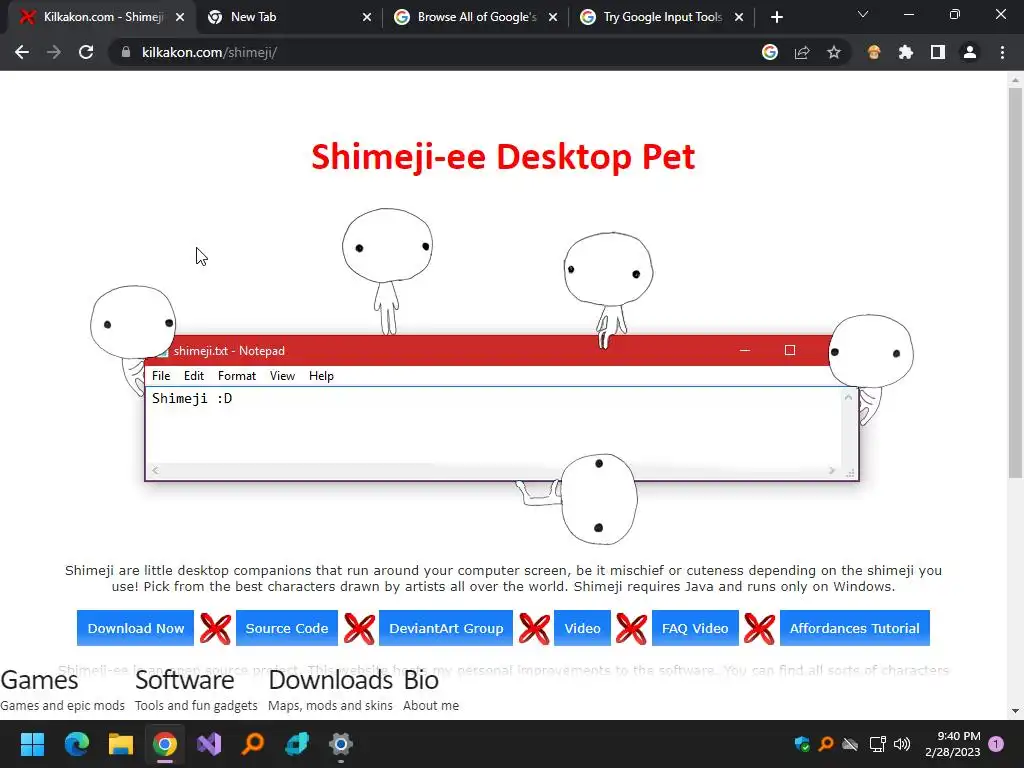Close the Browse All of Google's tab

(553, 17)
